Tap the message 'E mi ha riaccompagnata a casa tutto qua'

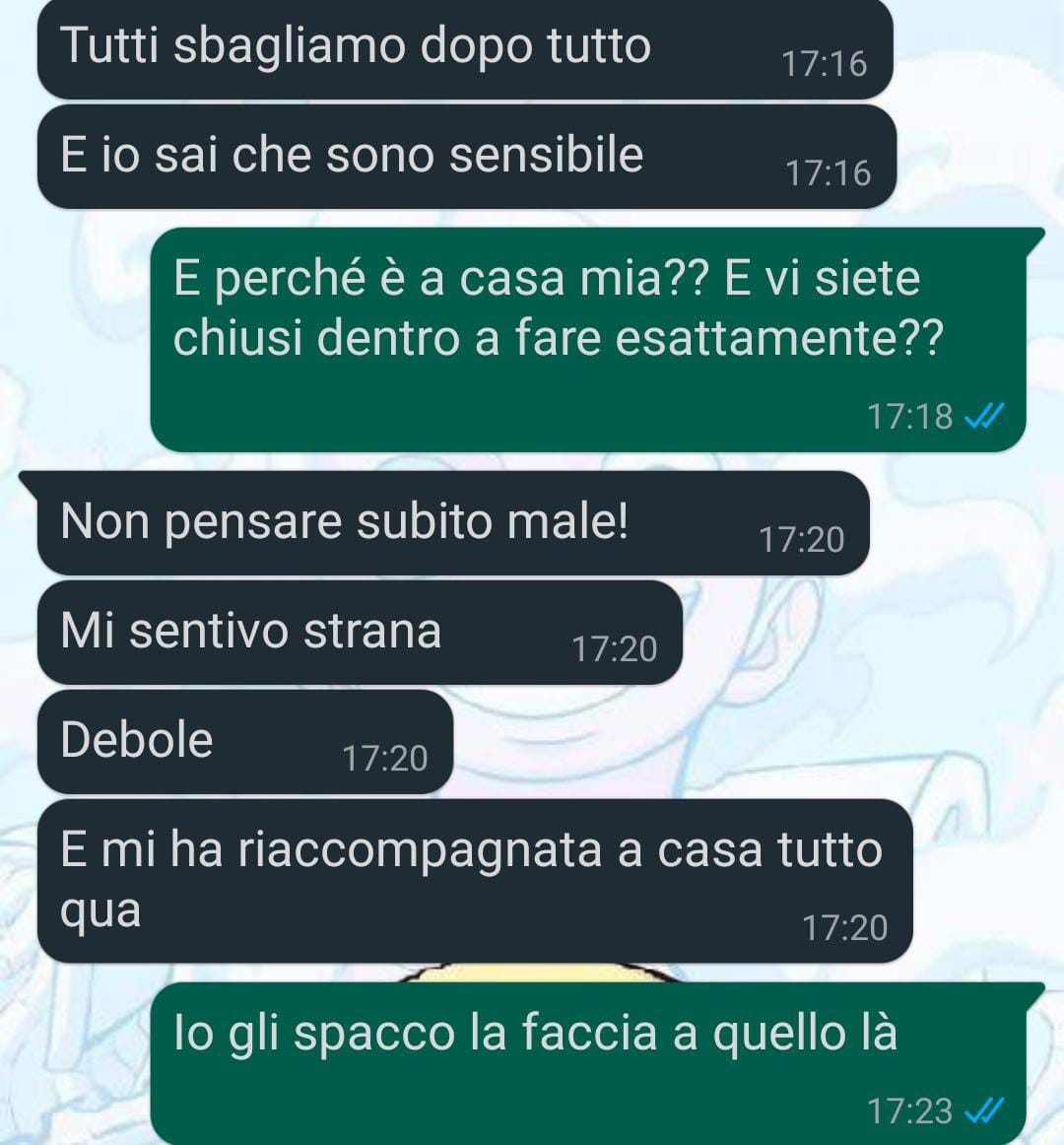point(475,881)
